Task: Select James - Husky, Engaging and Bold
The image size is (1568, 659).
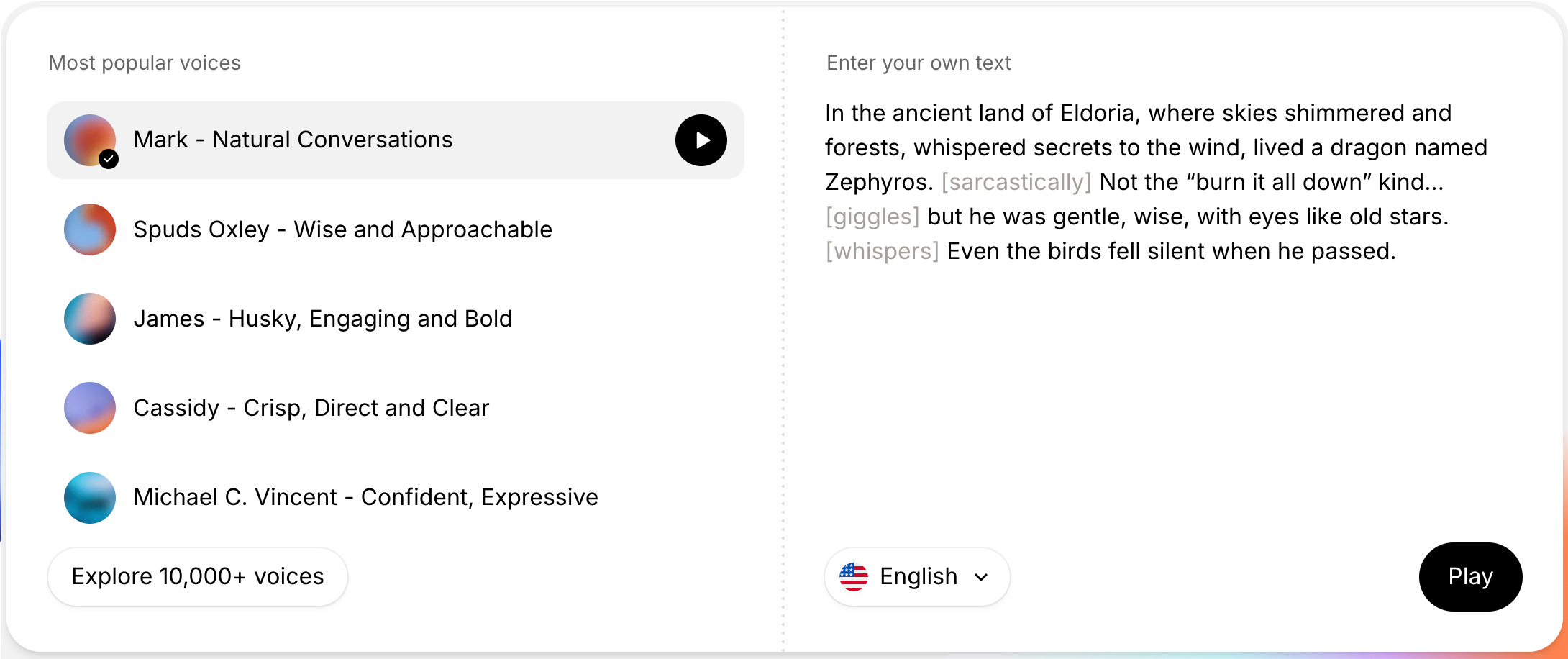Action: (x=323, y=319)
